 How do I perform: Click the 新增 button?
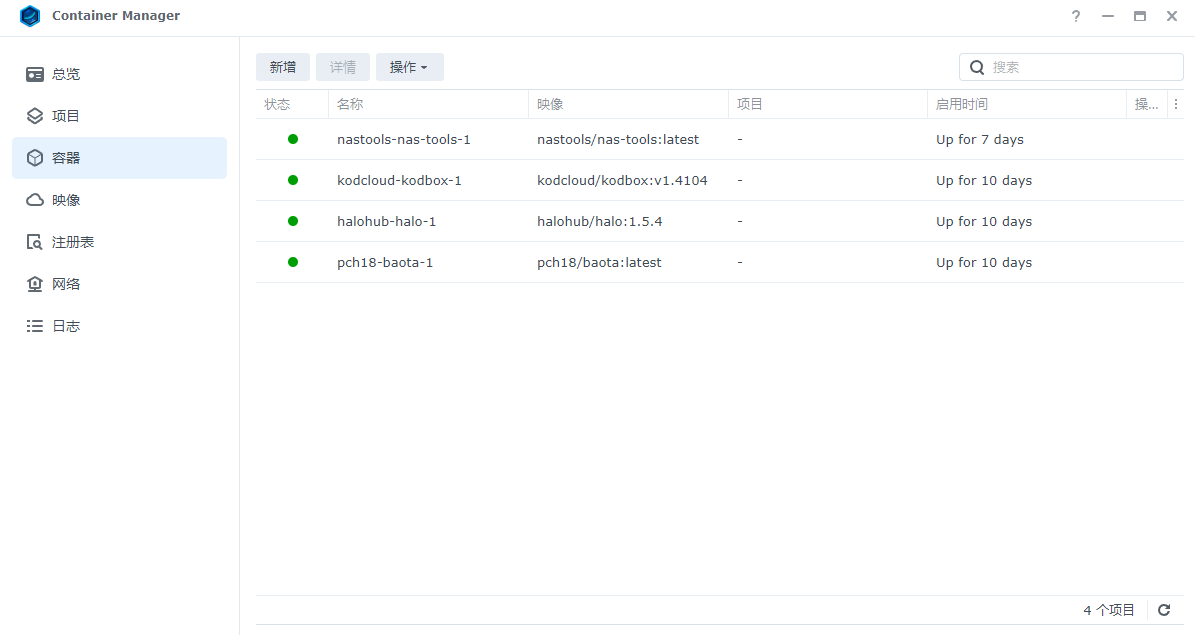click(283, 67)
